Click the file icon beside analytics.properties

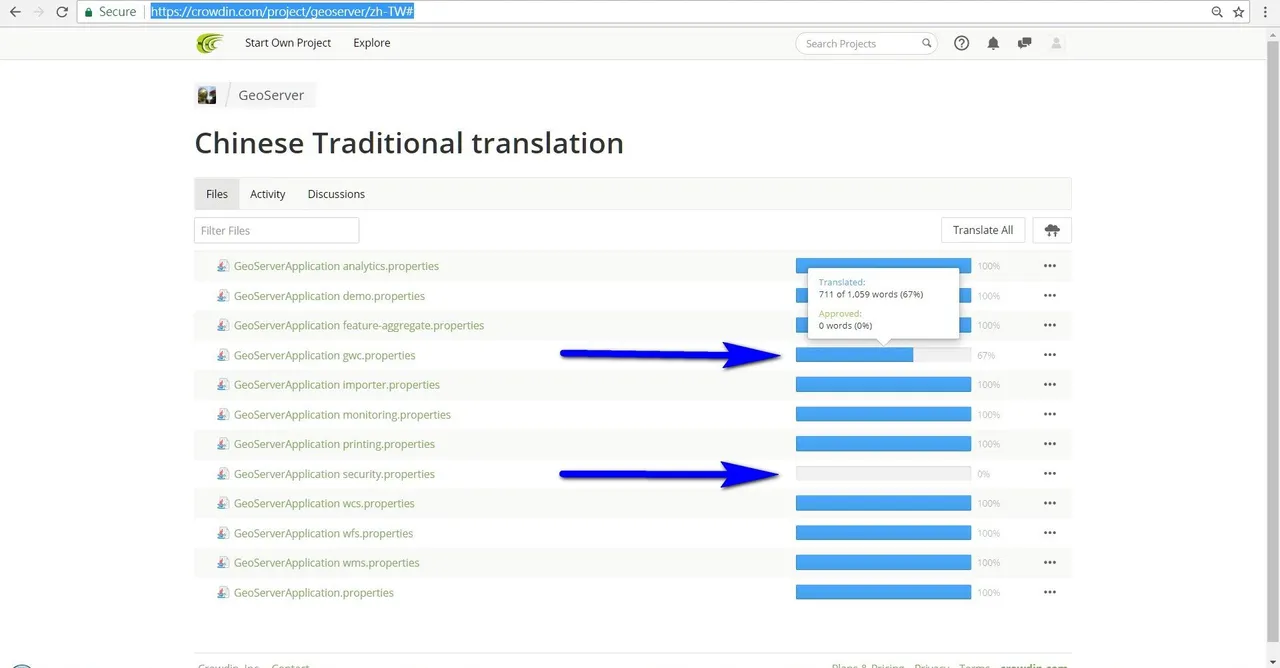223,266
